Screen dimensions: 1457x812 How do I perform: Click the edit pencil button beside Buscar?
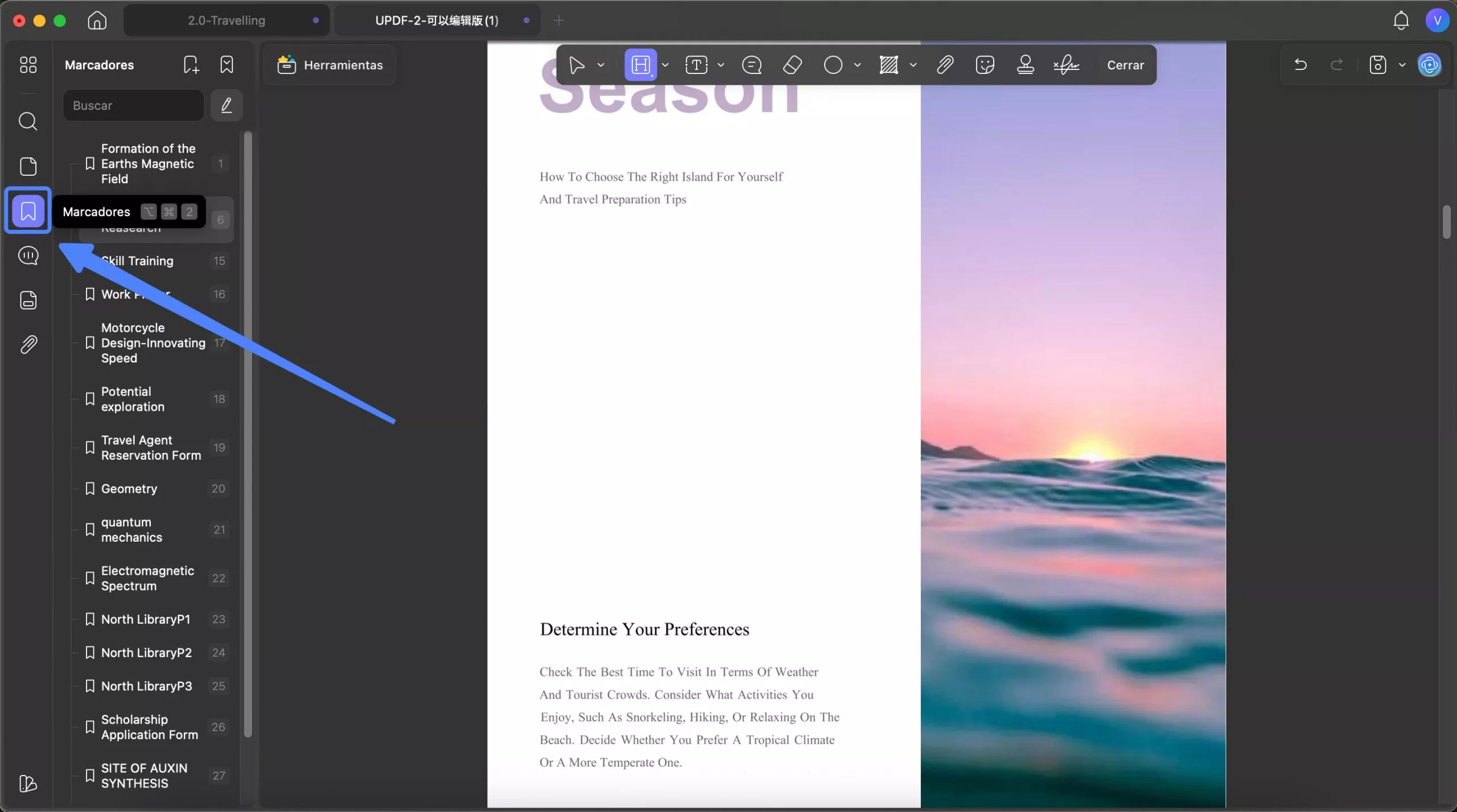click(227, 105)
